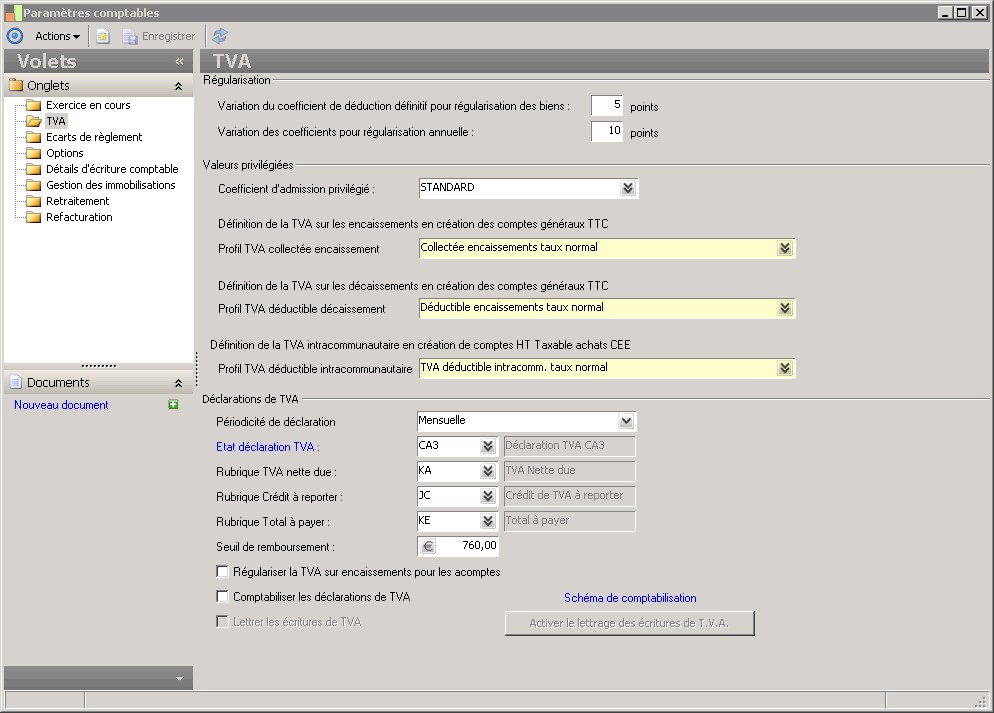Click the refresh arrows toolbar icon

(220, 36)
